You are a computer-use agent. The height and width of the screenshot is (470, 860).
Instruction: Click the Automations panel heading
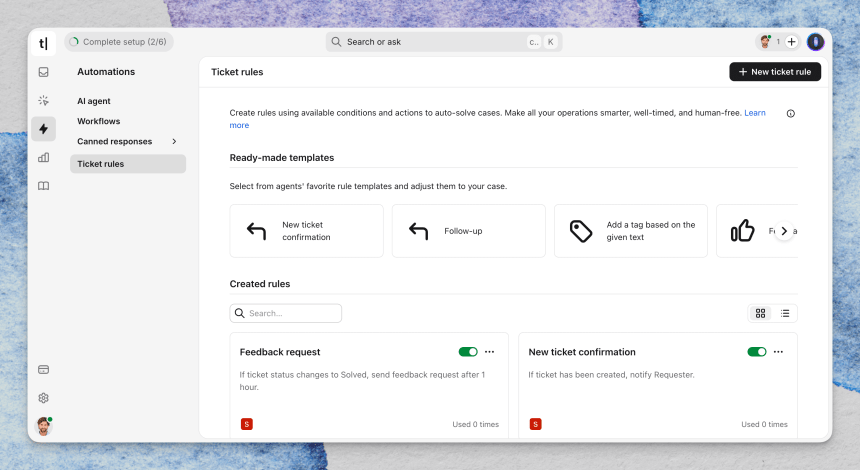click(106, 72)
